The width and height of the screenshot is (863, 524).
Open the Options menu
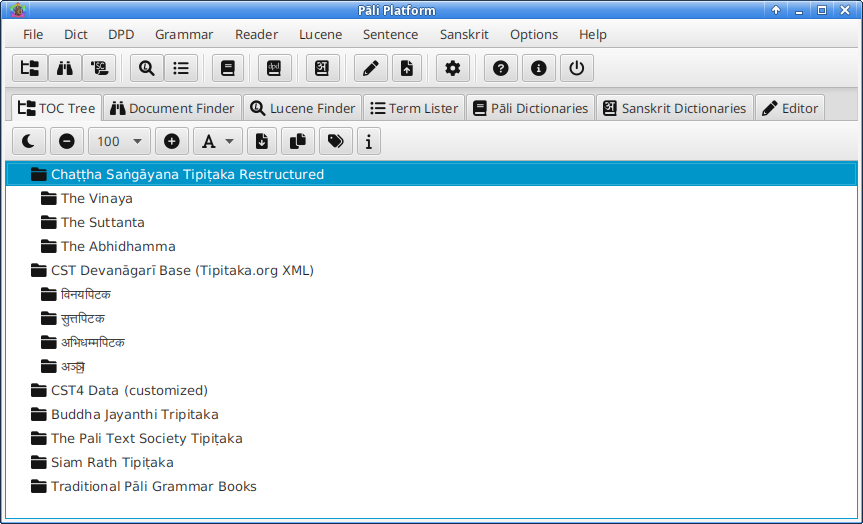point(534,34)
